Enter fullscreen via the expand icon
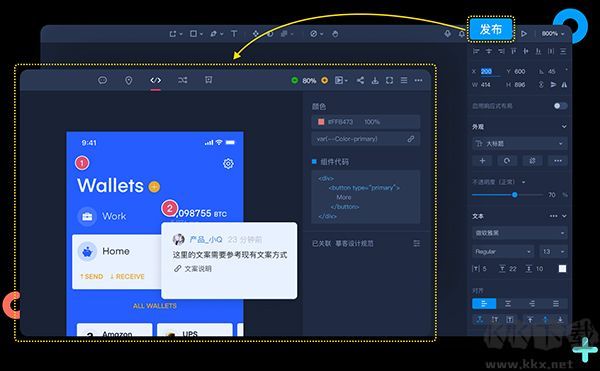 point(390,80)
